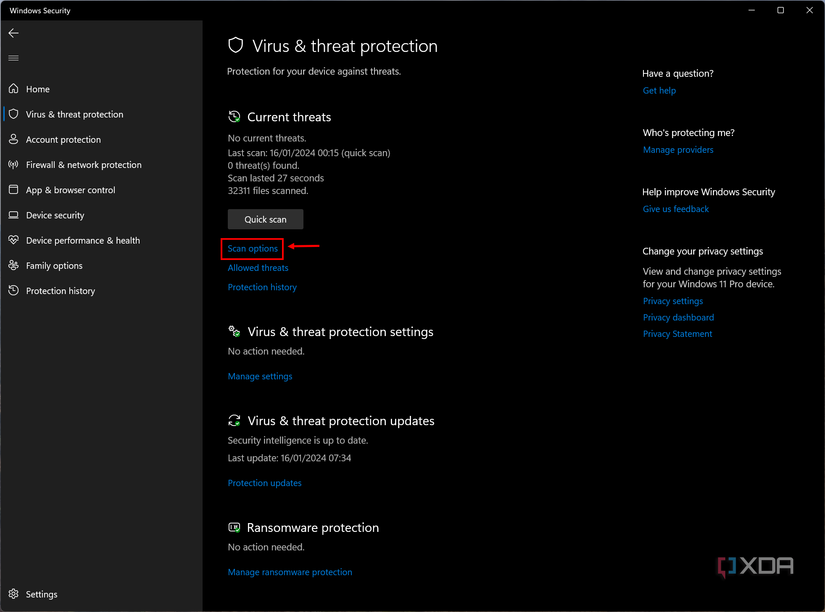Minimize the Windows Security window
The width and height of the screenshot is (825, 612).
[x=752, y=10]
